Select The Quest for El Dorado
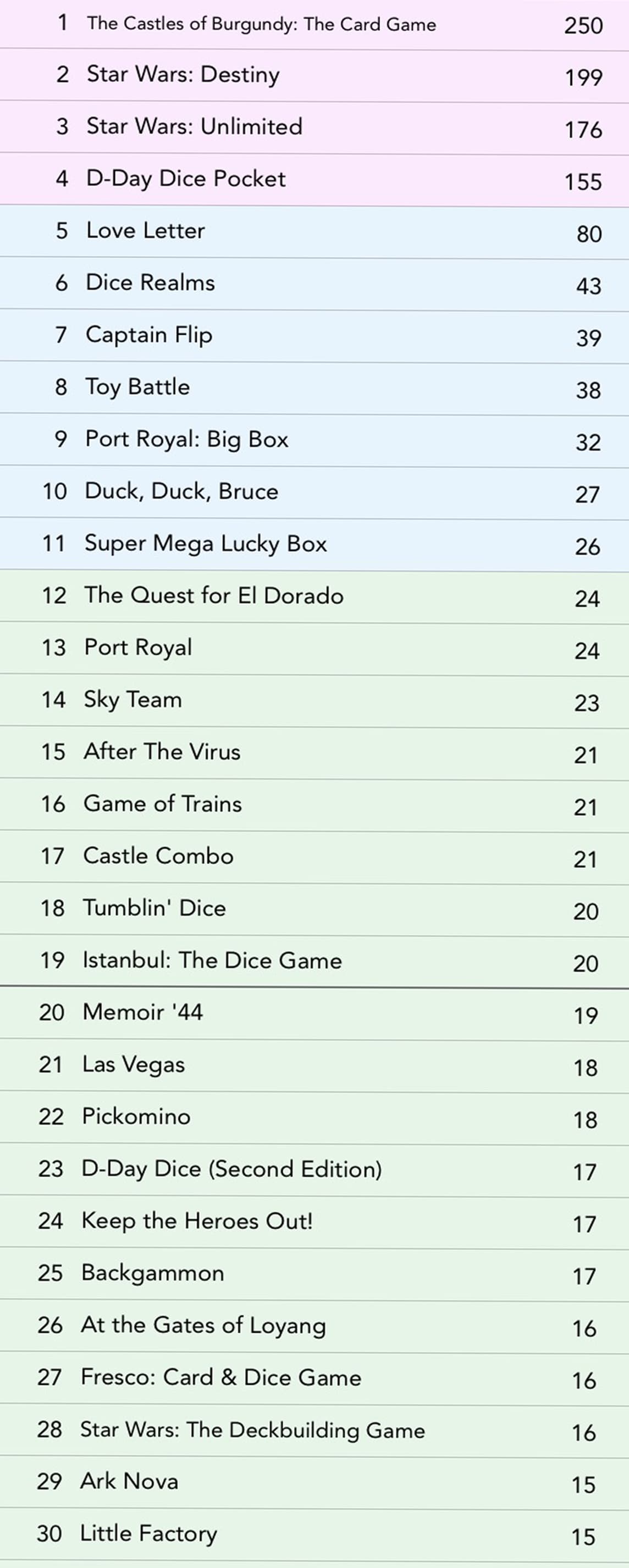The image size is (629, 1568). tap(214, 595)
